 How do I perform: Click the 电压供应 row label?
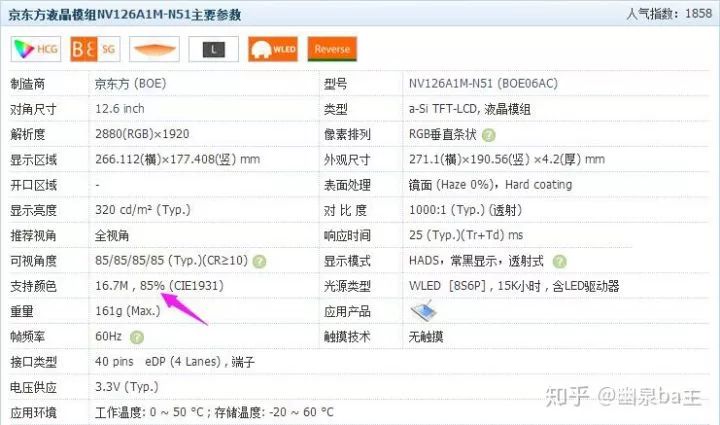point(33,387)
